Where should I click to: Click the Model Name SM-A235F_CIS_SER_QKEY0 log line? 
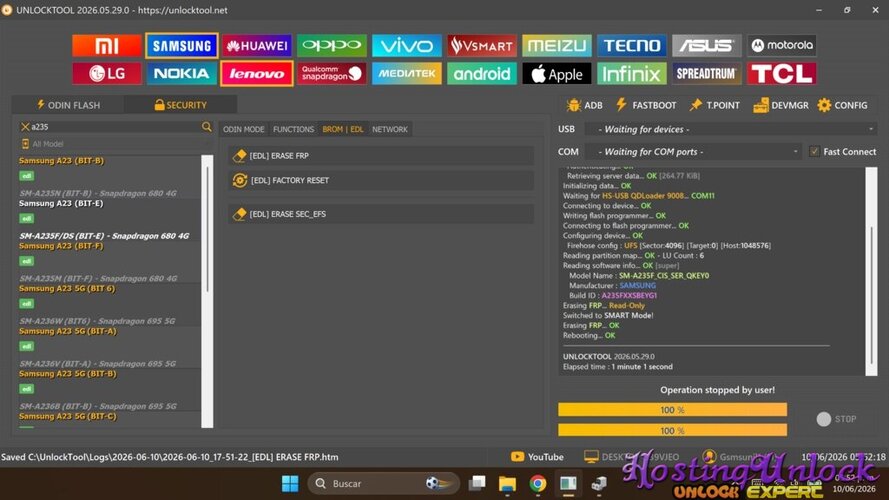[639, 276]
